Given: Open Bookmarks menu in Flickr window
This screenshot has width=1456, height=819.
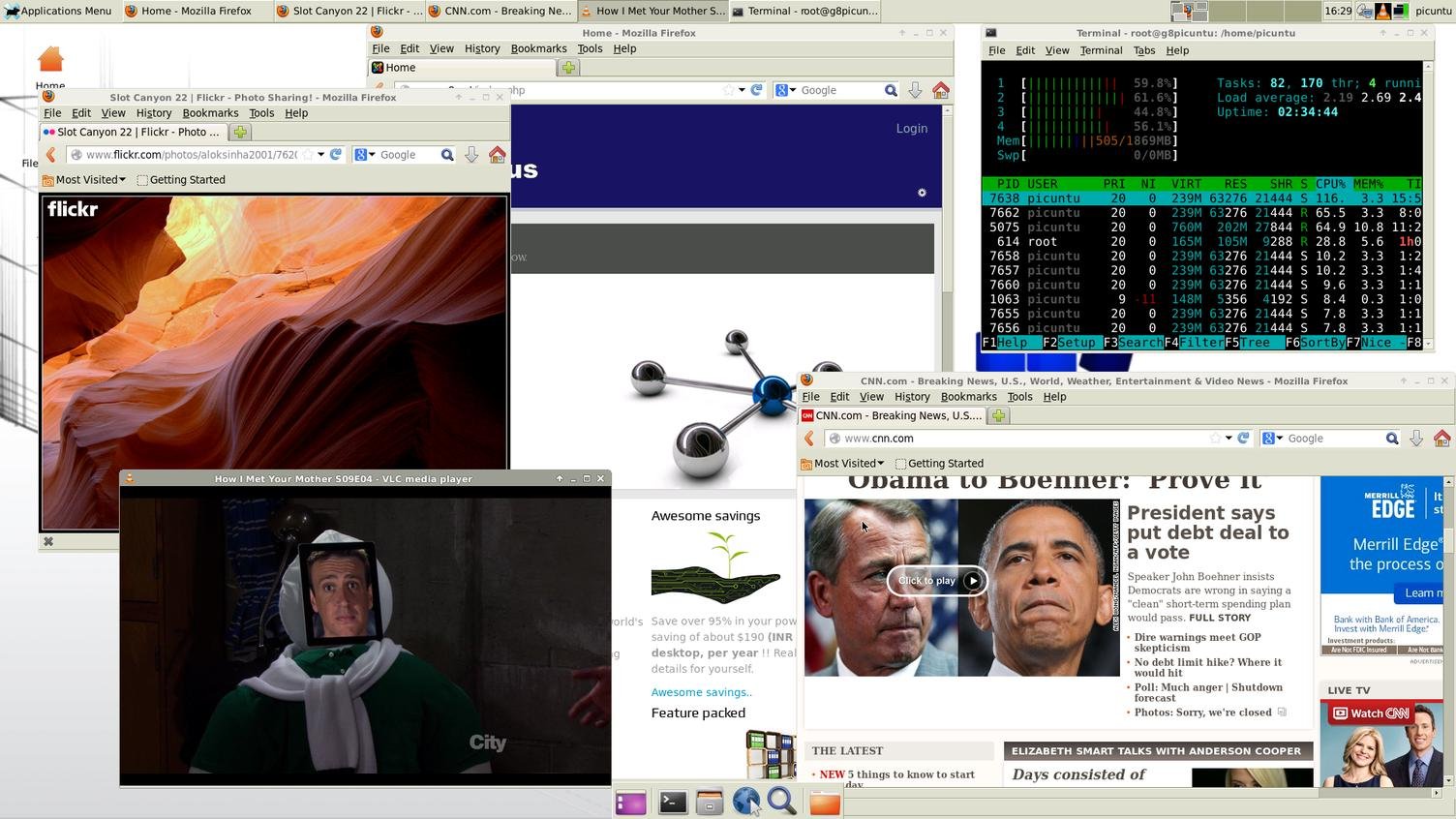Looking at the screenshot, I should pos(210,113).
